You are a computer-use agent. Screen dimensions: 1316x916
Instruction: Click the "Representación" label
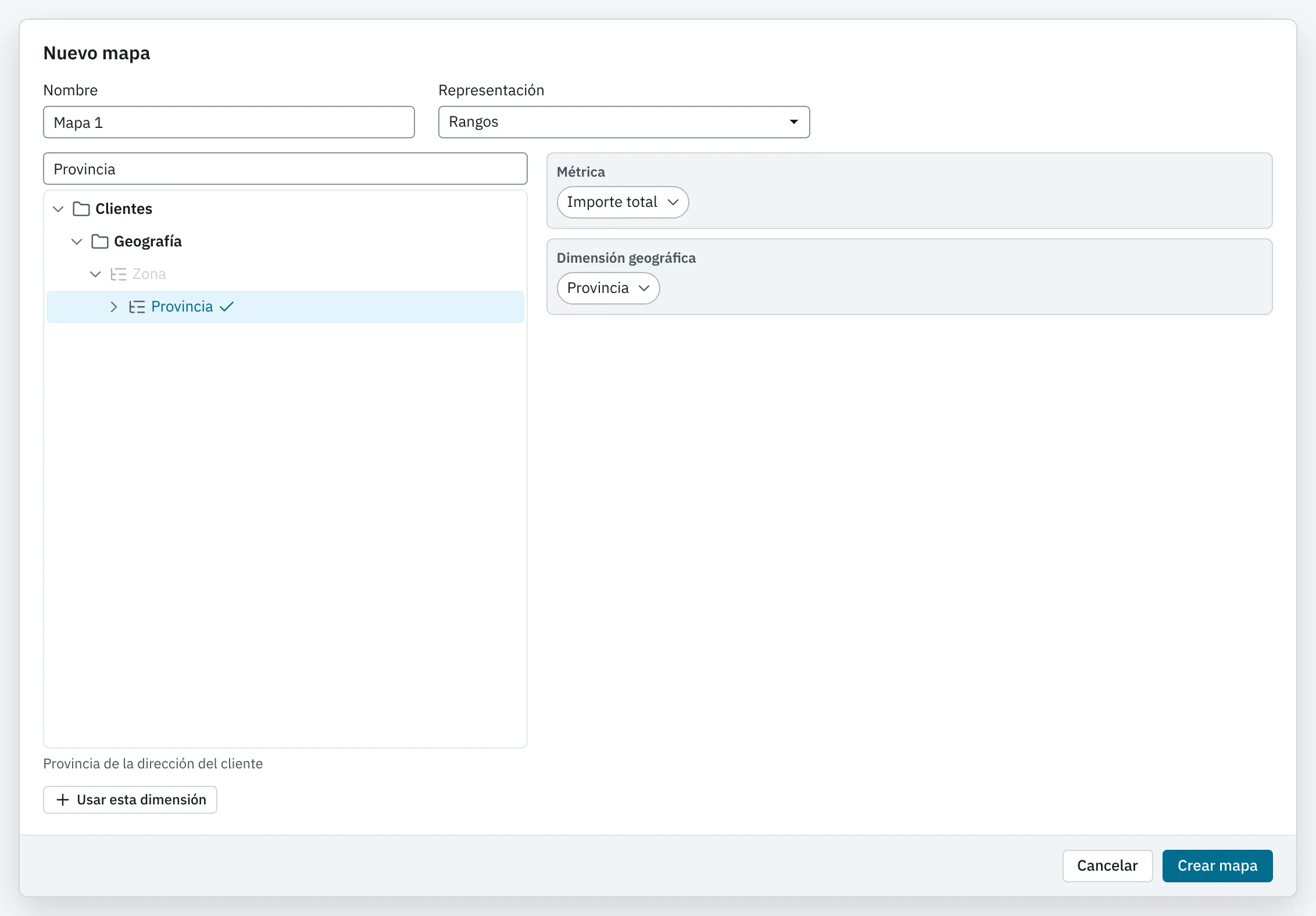(491, 90)
